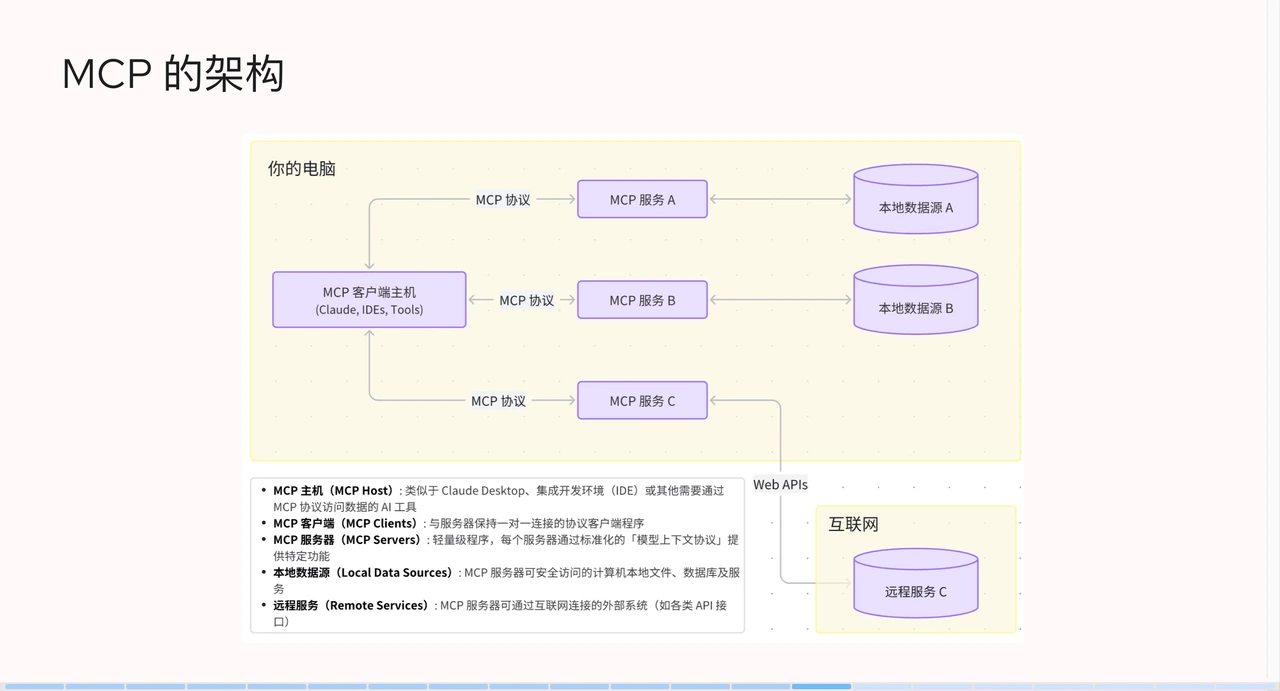Click the "MCP 主机（MCP Host）" bullet heading
1280x691 pixels.
coord(335,491)
